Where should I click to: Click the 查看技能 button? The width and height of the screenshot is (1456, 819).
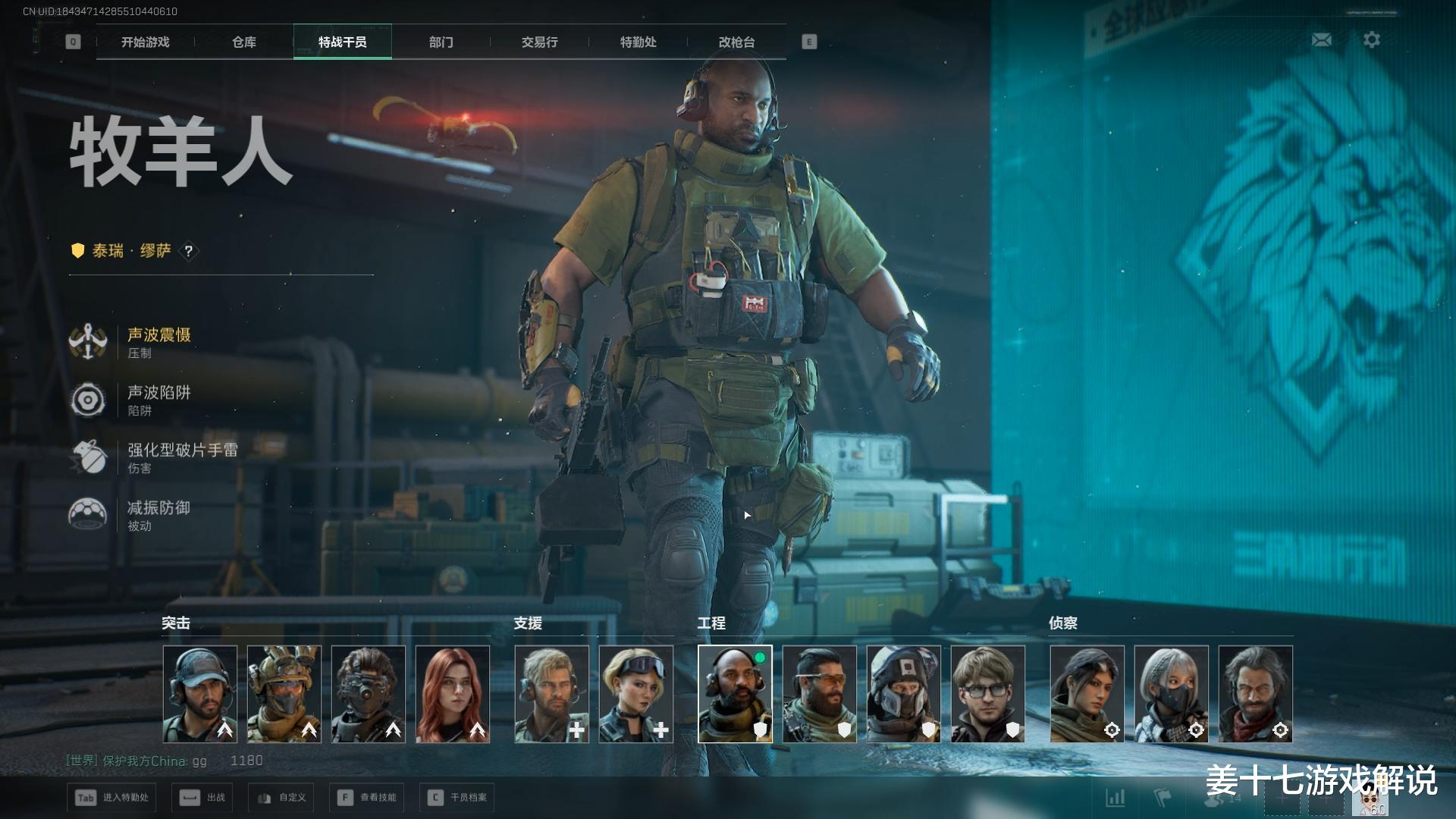(x=367, y=797)
